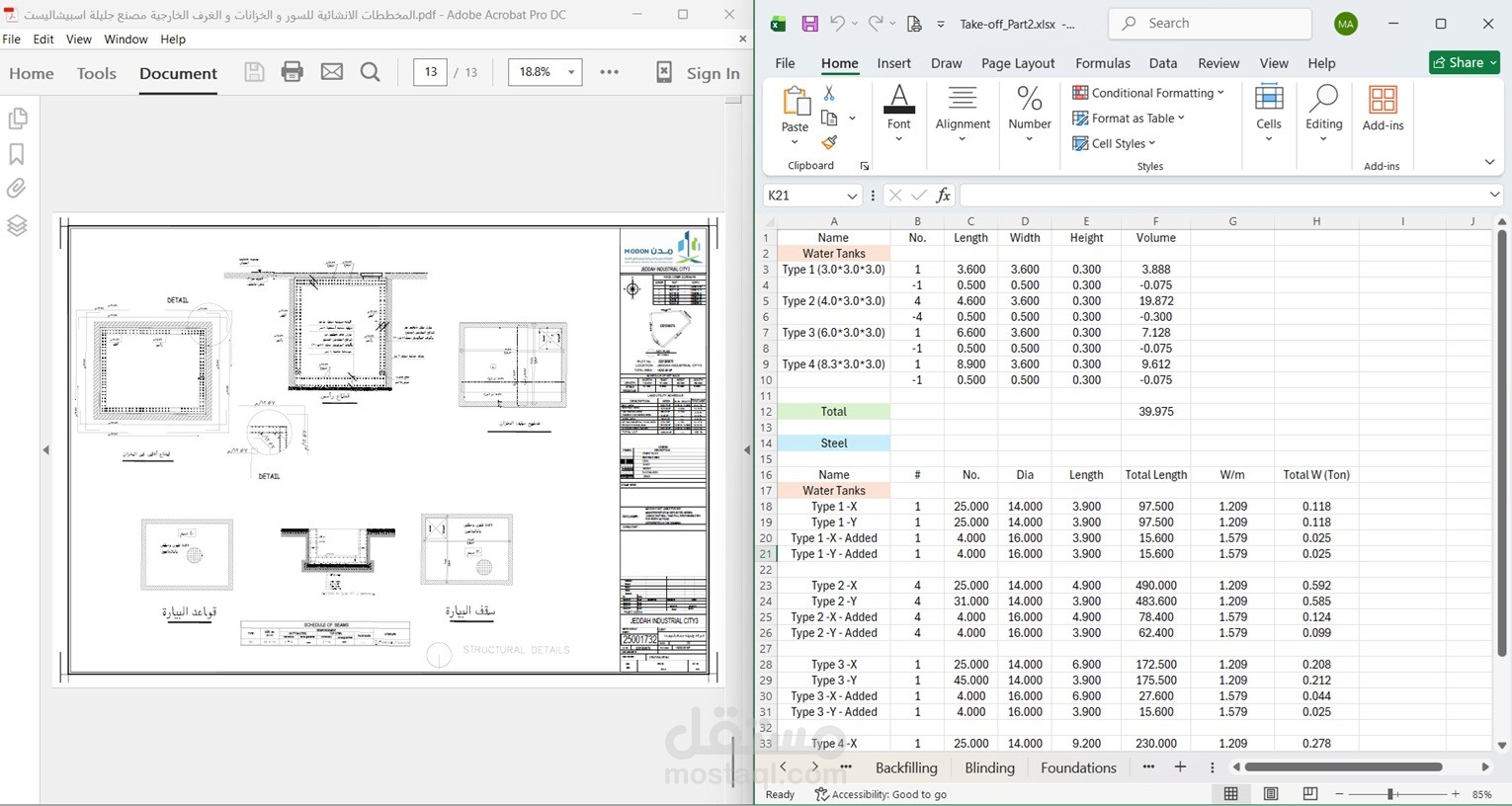Open the Conditional Formatting dropdown

point(1148,93)
